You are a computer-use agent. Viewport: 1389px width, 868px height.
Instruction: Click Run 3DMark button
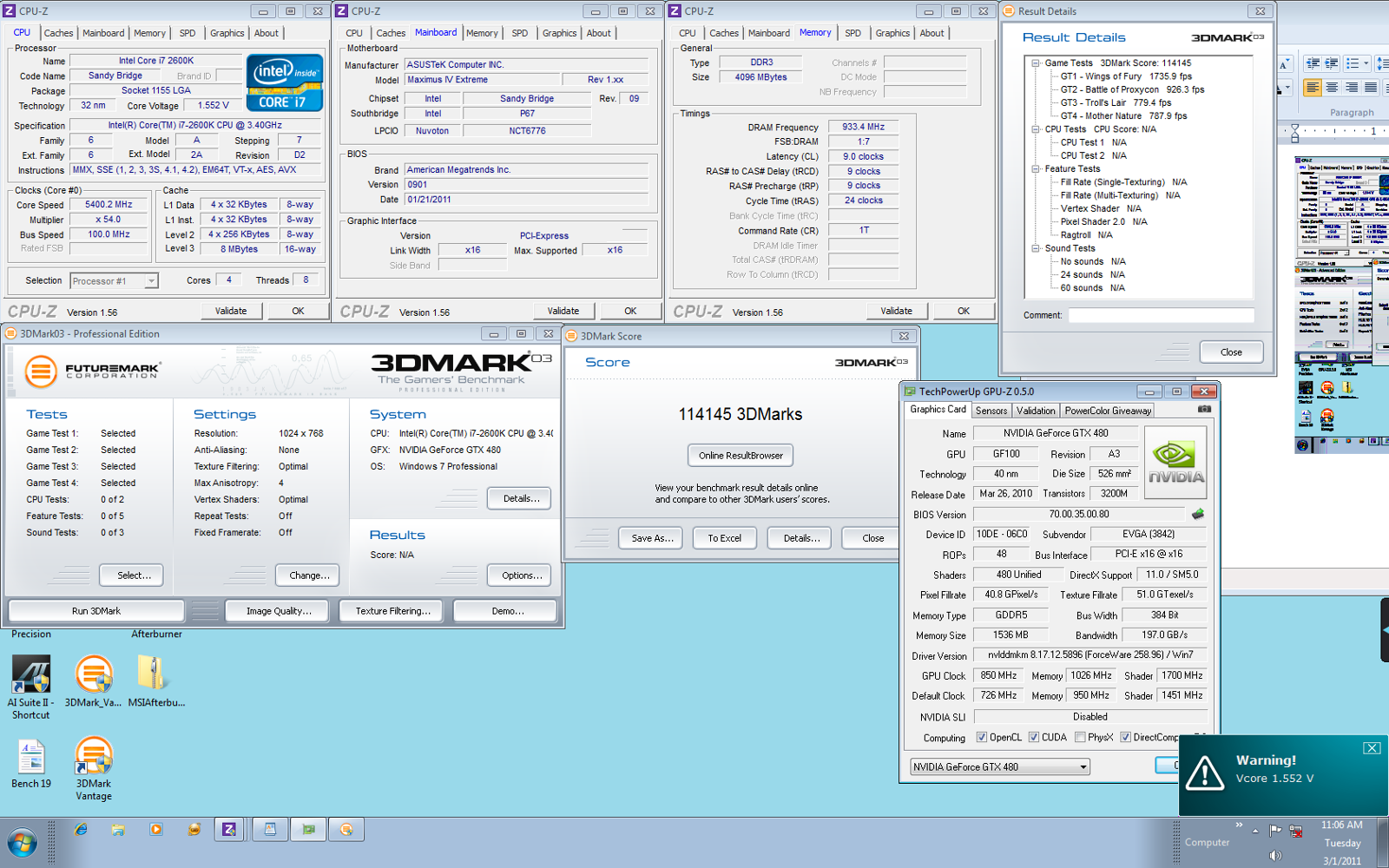tap(96, 611)
